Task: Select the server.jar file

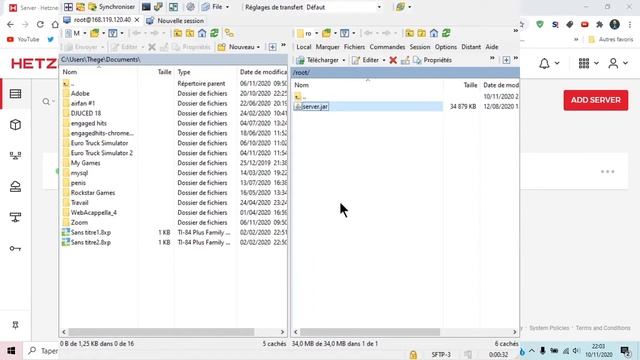Action: point(315,106)
